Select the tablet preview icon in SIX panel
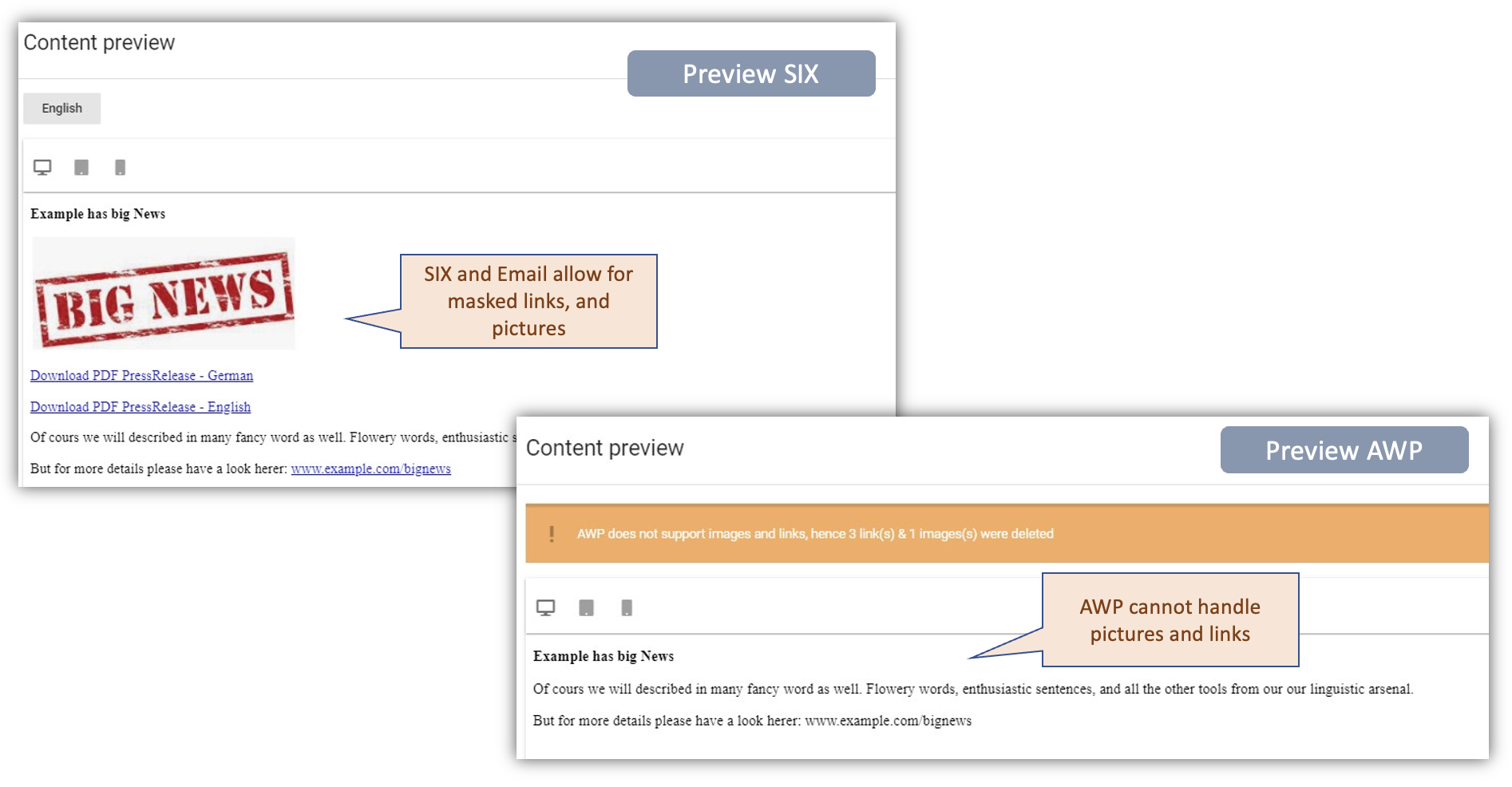The height and width of the screenshot is (787, 1512). (x=81, y=167)
